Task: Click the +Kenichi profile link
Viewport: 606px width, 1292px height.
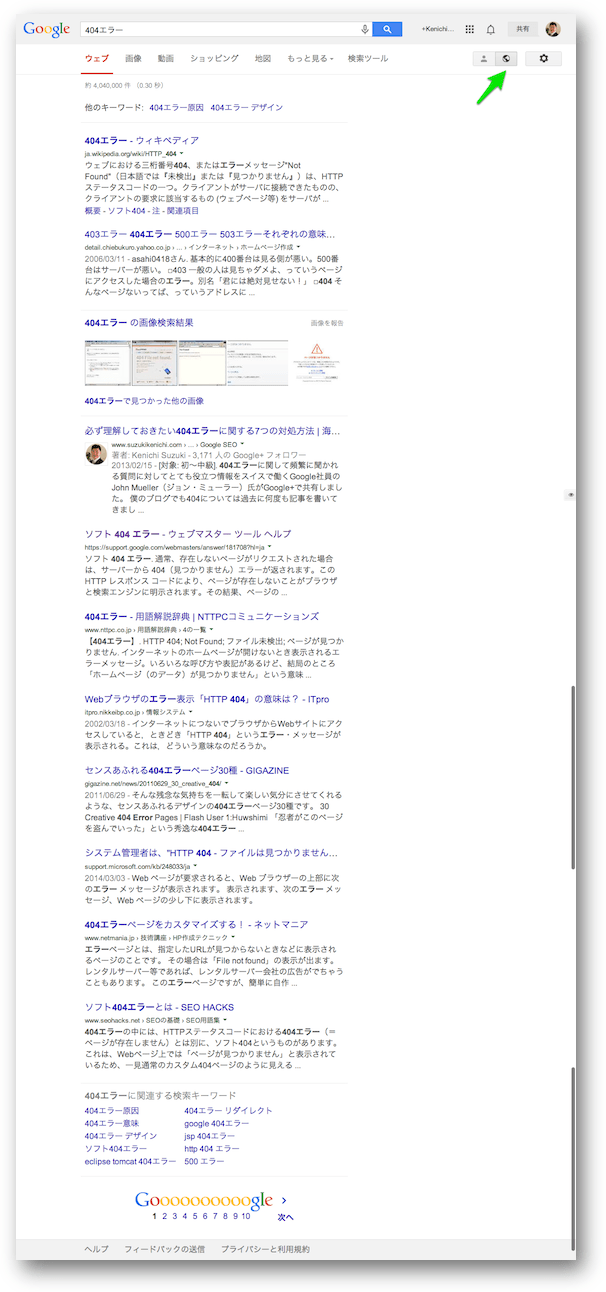Action: click(437, 30)
